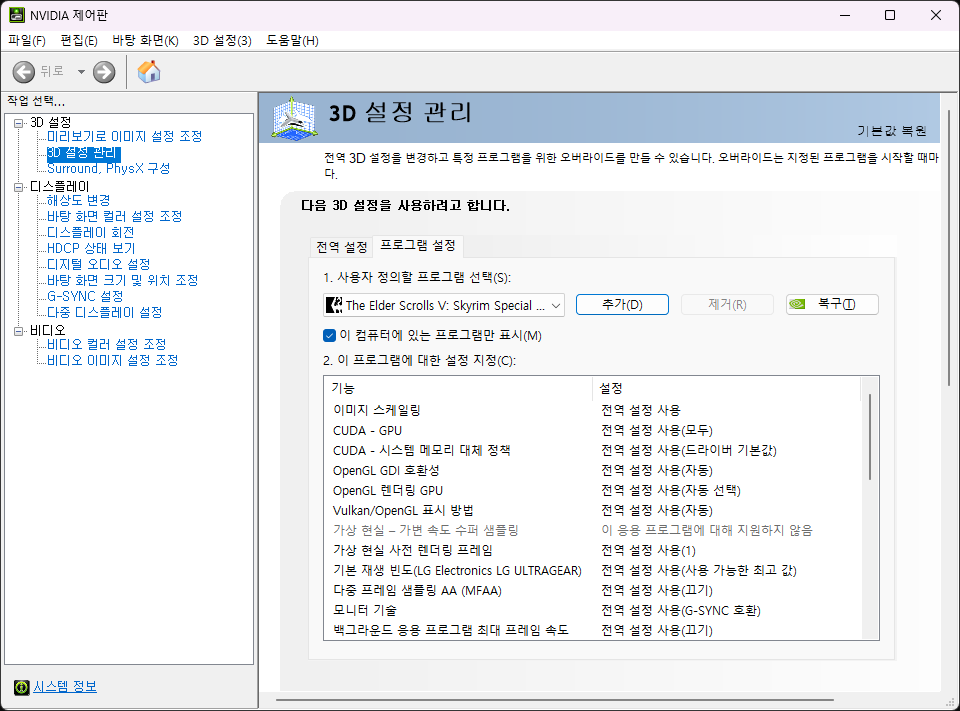Screen dimensions: 960x711
Task: Open G-SYNC 설정 page
Action: 85,296
